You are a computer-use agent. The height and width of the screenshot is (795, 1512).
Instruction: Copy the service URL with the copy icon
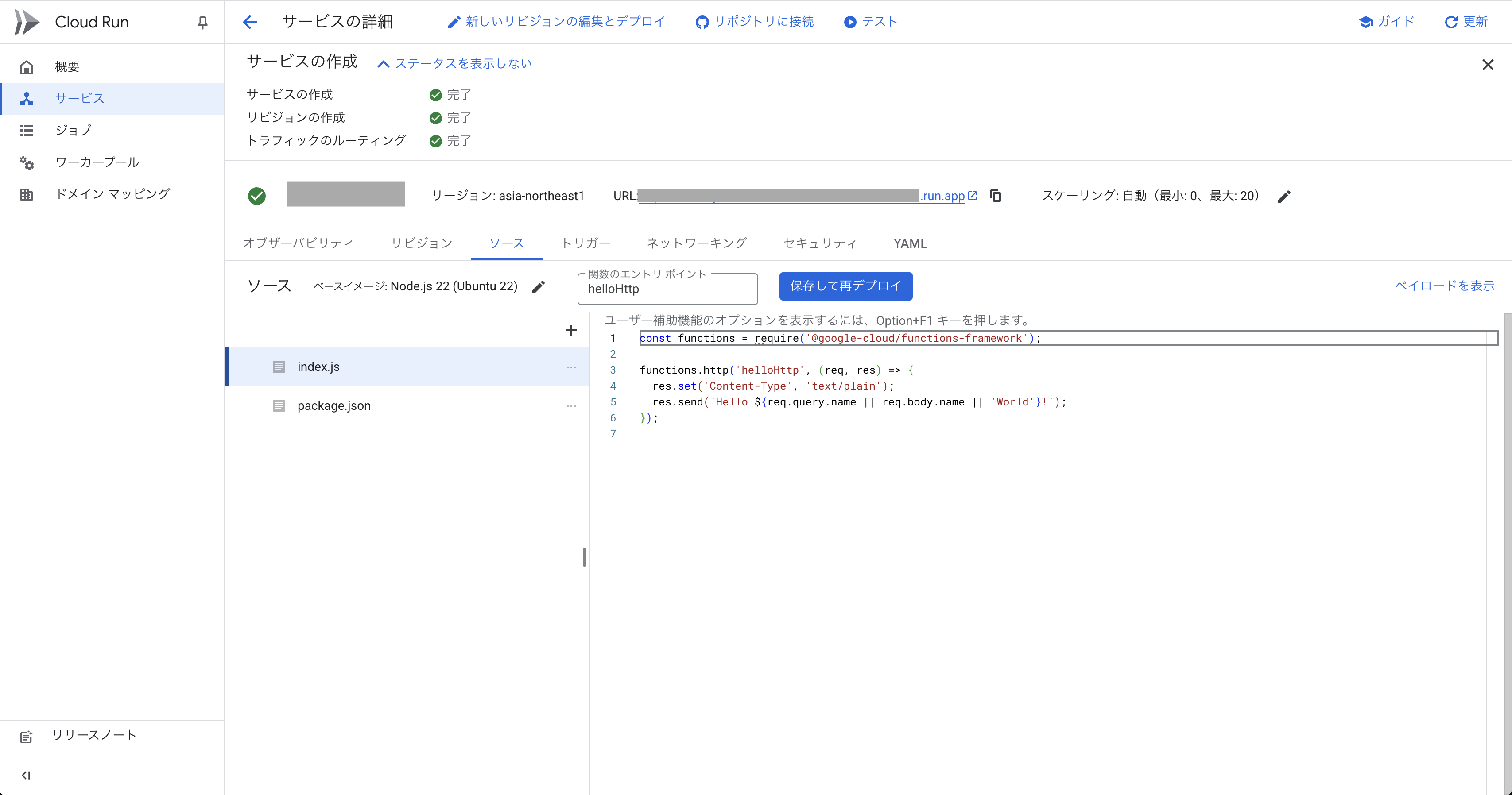(996, 196)
